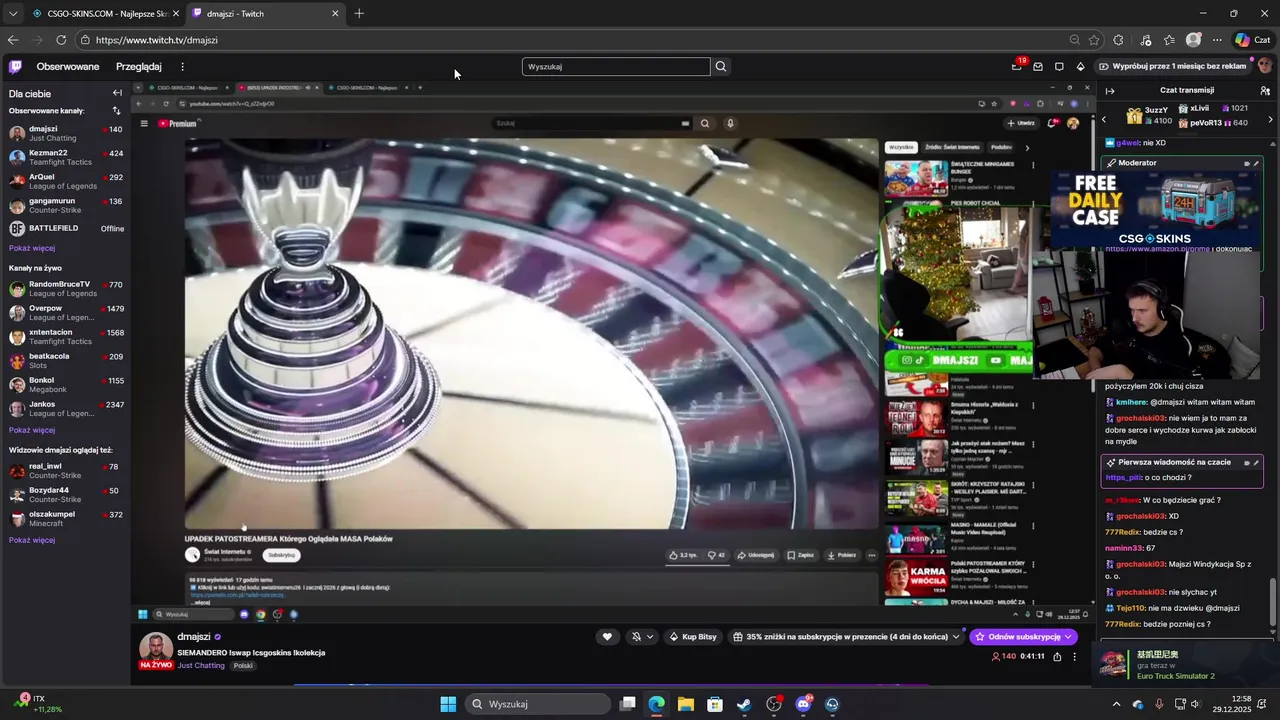This screenshot has width=1280, height=720.
Task: Open Windows Start button
Action: (448, 704)
